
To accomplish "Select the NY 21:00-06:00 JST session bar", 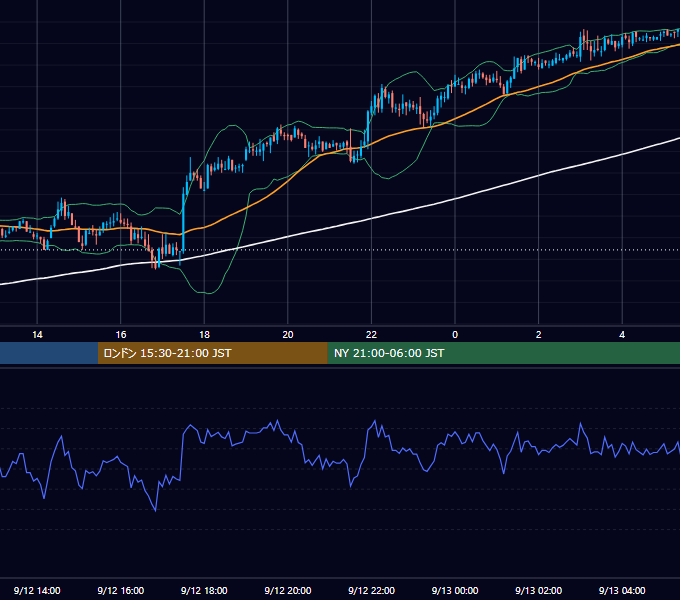I will point(503,353).
